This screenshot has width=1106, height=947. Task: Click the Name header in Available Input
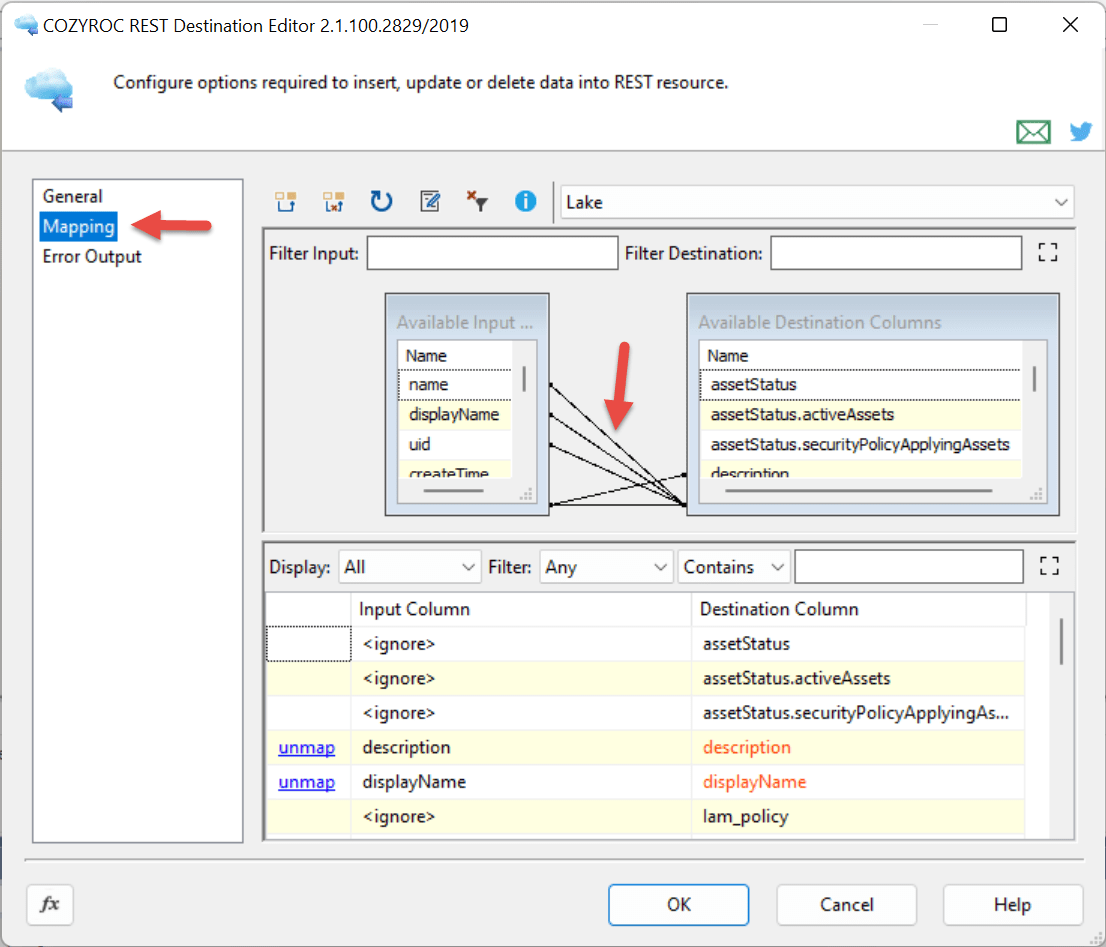pyautogui.click(x=455, y=355)
